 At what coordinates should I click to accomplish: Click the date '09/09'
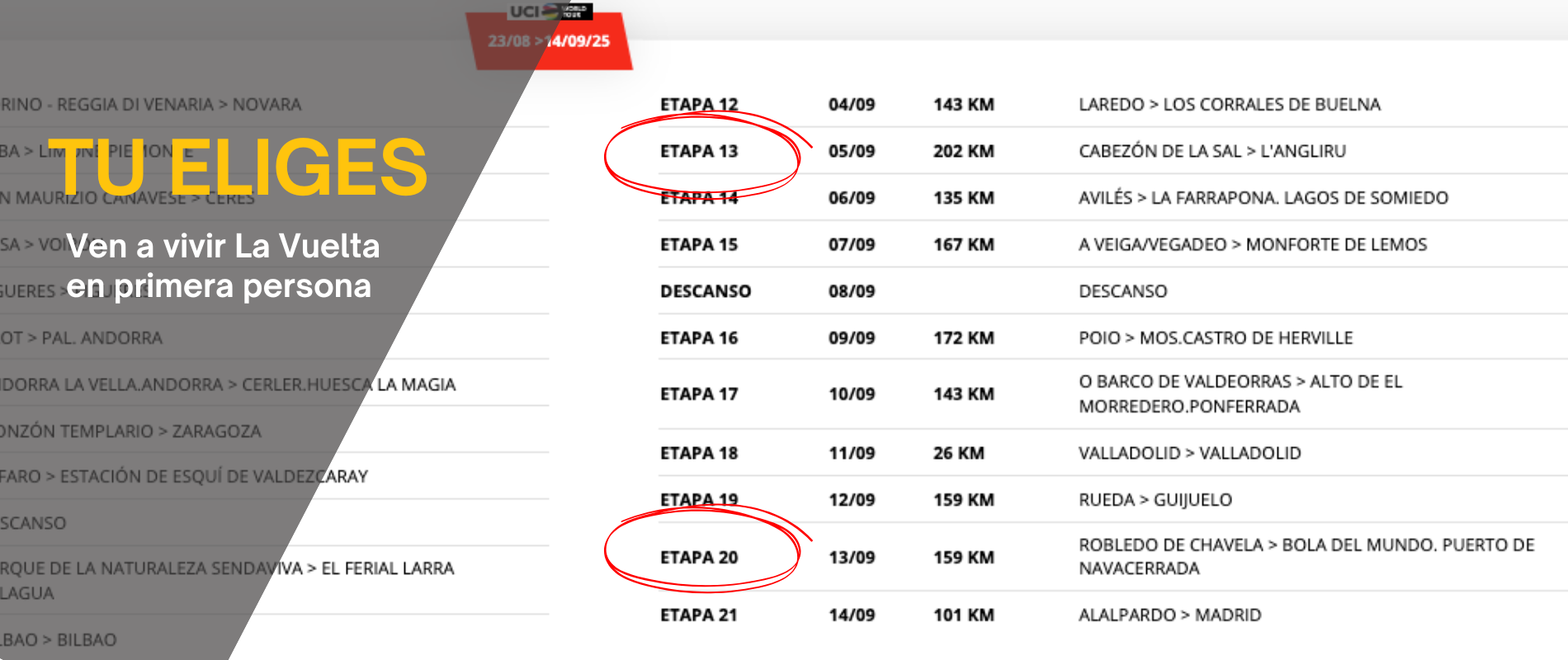point(852,338)
